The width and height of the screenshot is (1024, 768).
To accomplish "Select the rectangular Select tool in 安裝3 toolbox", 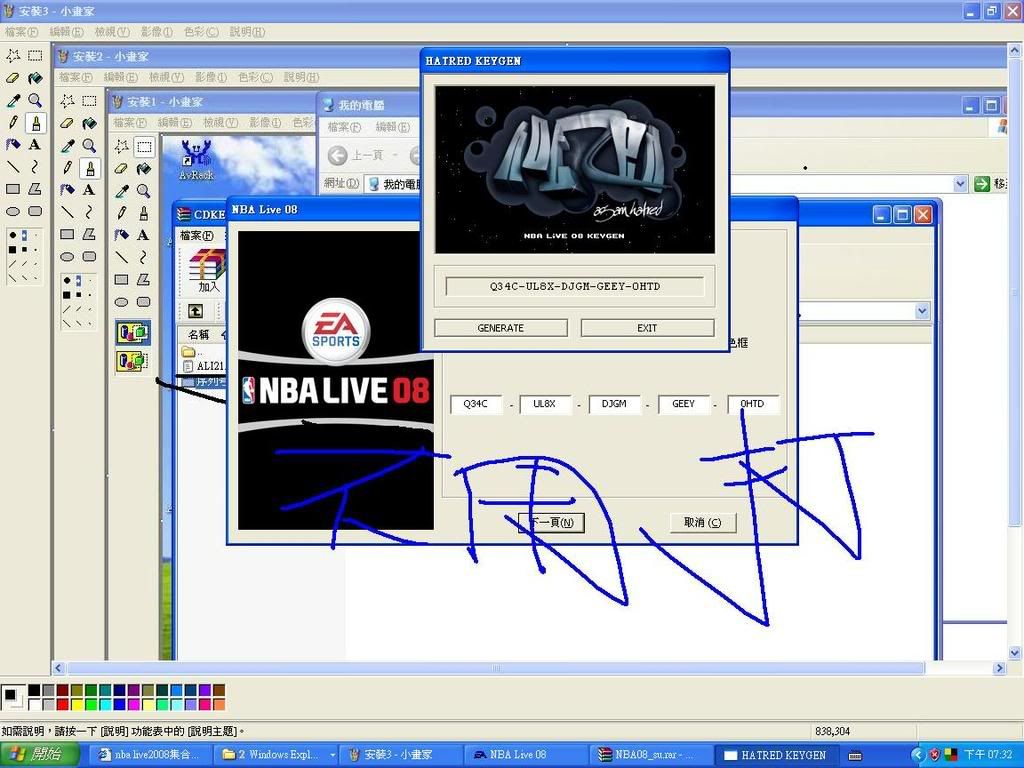I will (35, 56).
